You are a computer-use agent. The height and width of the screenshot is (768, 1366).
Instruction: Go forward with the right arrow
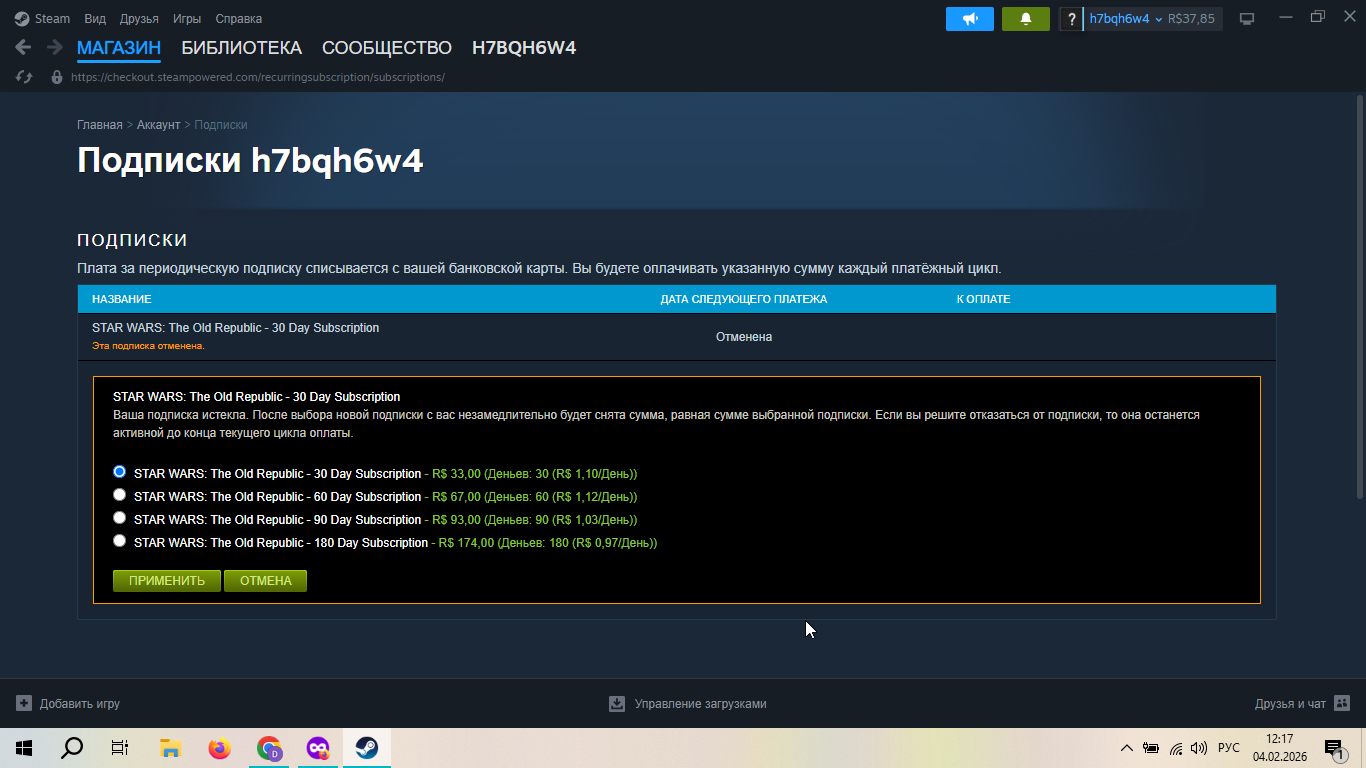[x=54, y=47]
